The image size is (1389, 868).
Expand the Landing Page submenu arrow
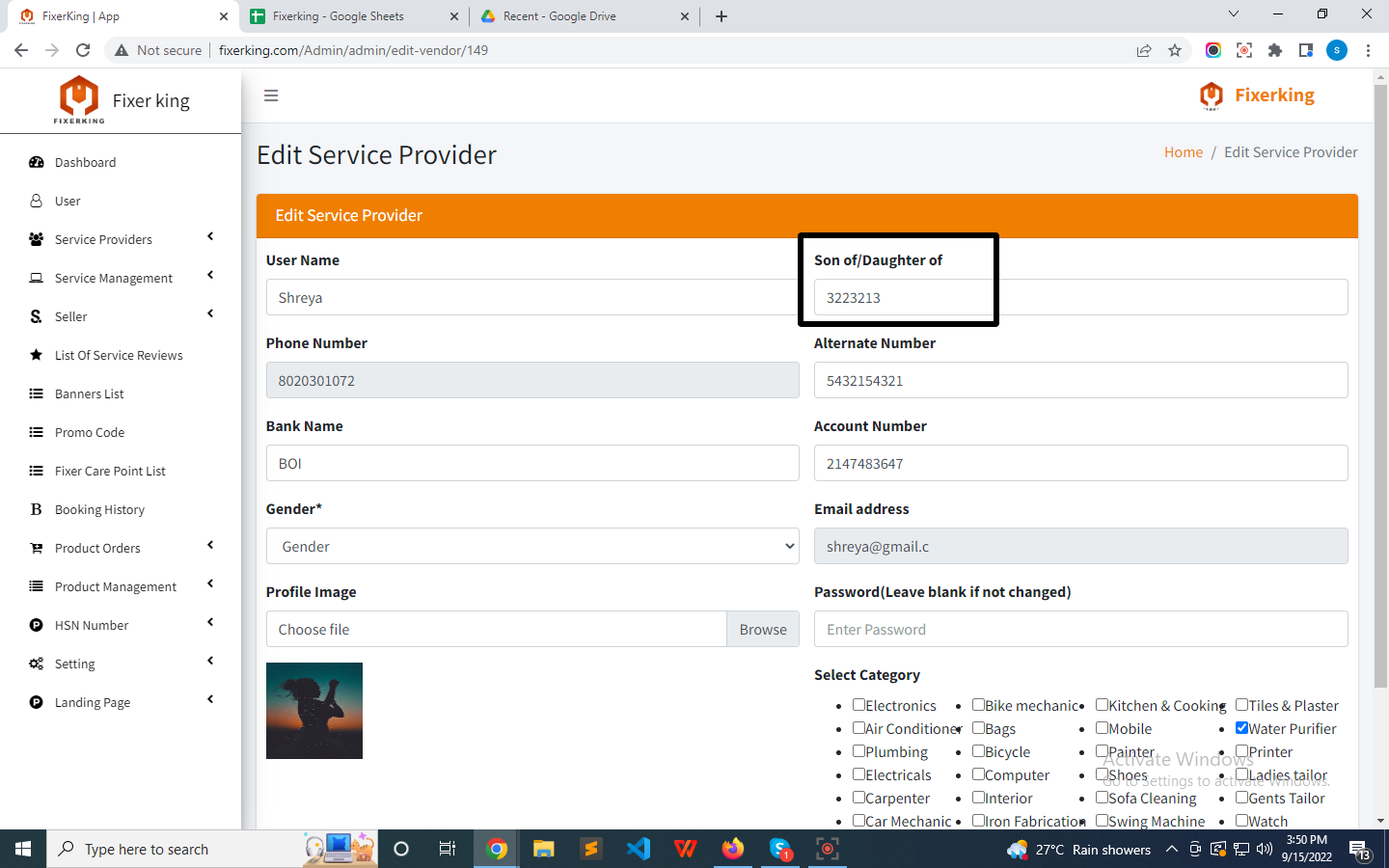pyautogui.click(x=210, y=699)
